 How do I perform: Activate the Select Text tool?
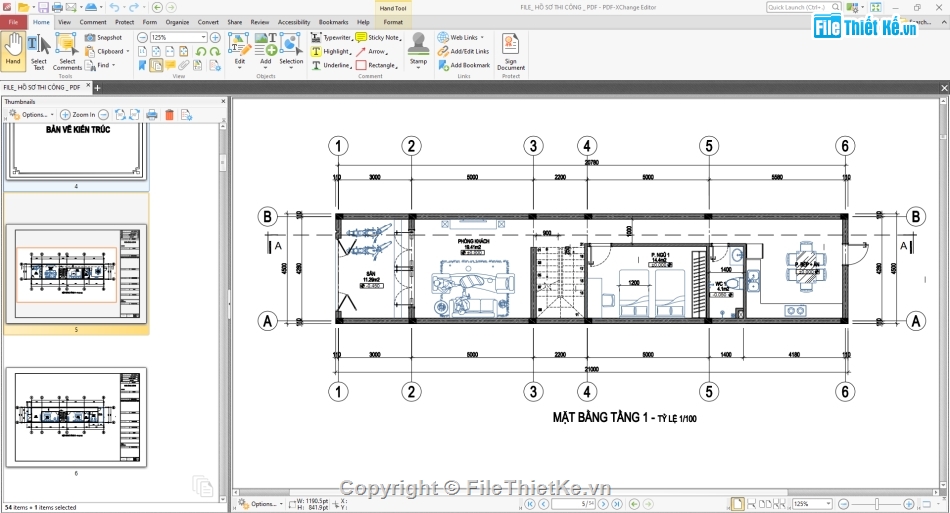tap(38, 50)
